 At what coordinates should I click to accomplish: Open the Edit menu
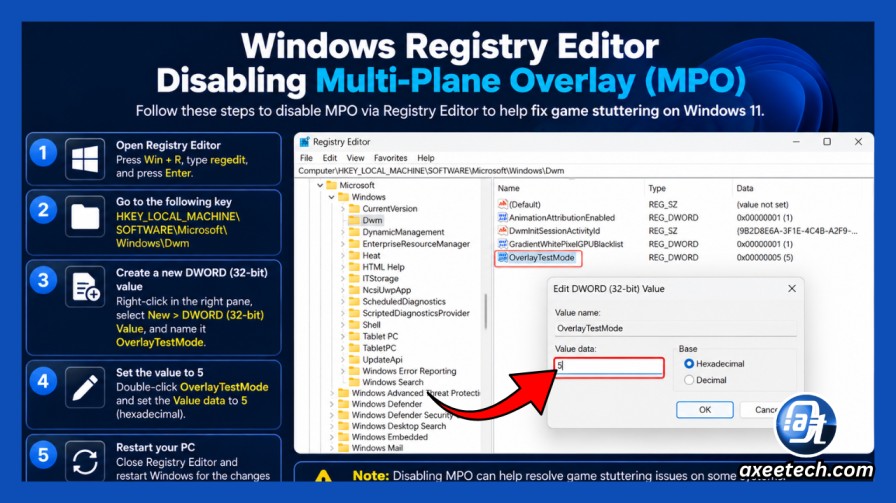click(330, 158)
